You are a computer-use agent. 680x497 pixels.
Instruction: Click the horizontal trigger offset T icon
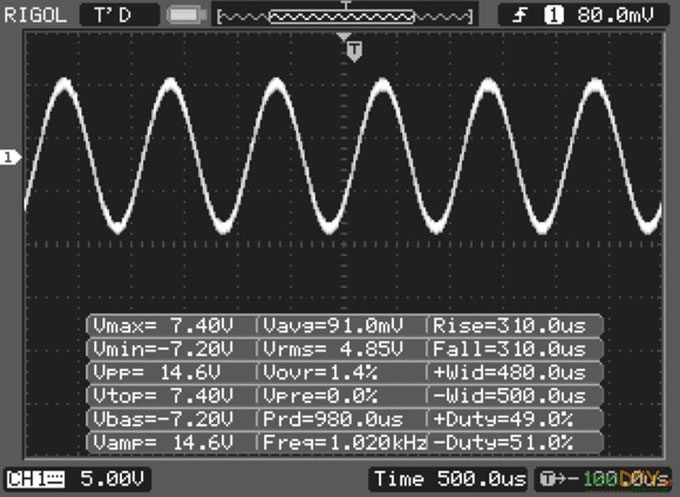pos(549,480)
